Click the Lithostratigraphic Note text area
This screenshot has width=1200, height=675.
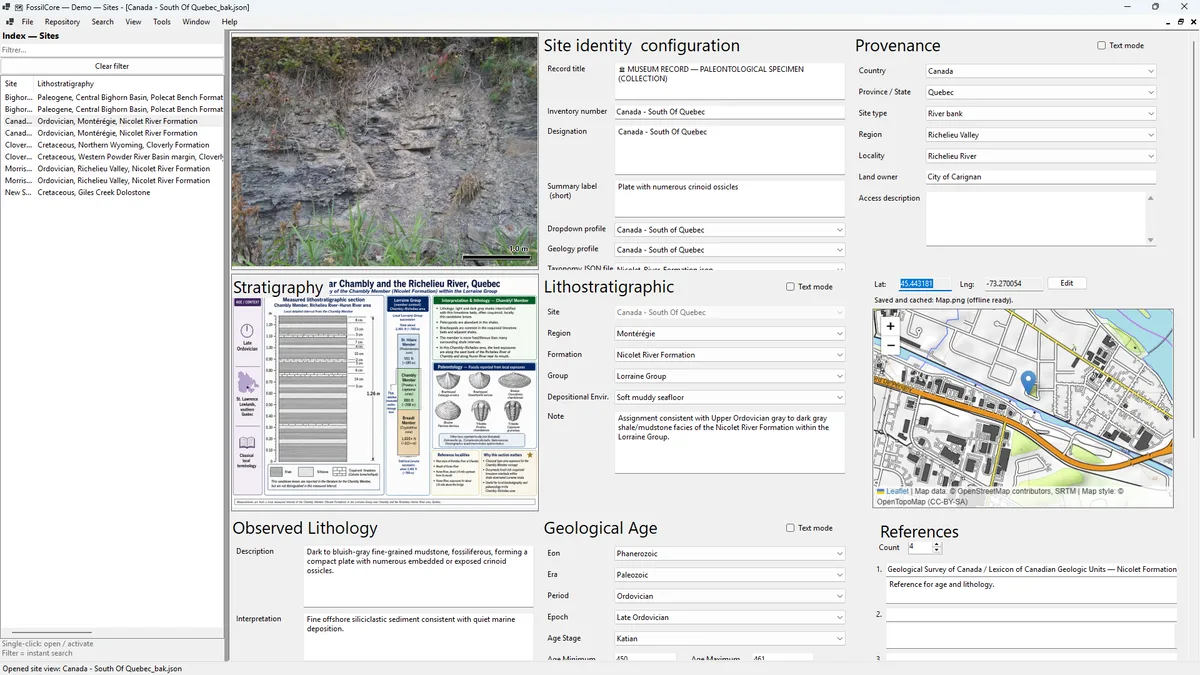pos(730,441)
